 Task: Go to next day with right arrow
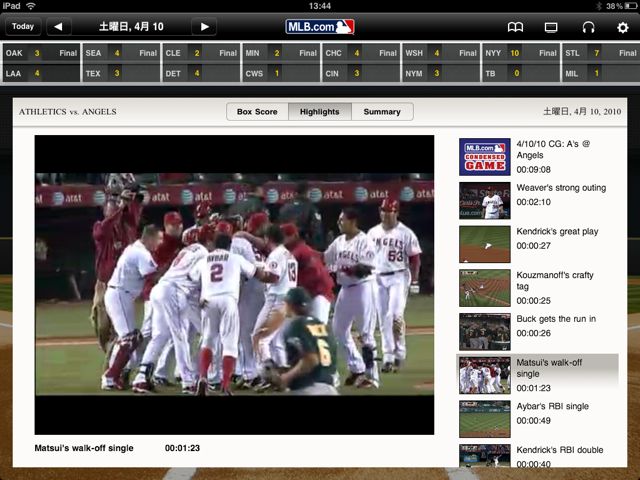point(204,27)
